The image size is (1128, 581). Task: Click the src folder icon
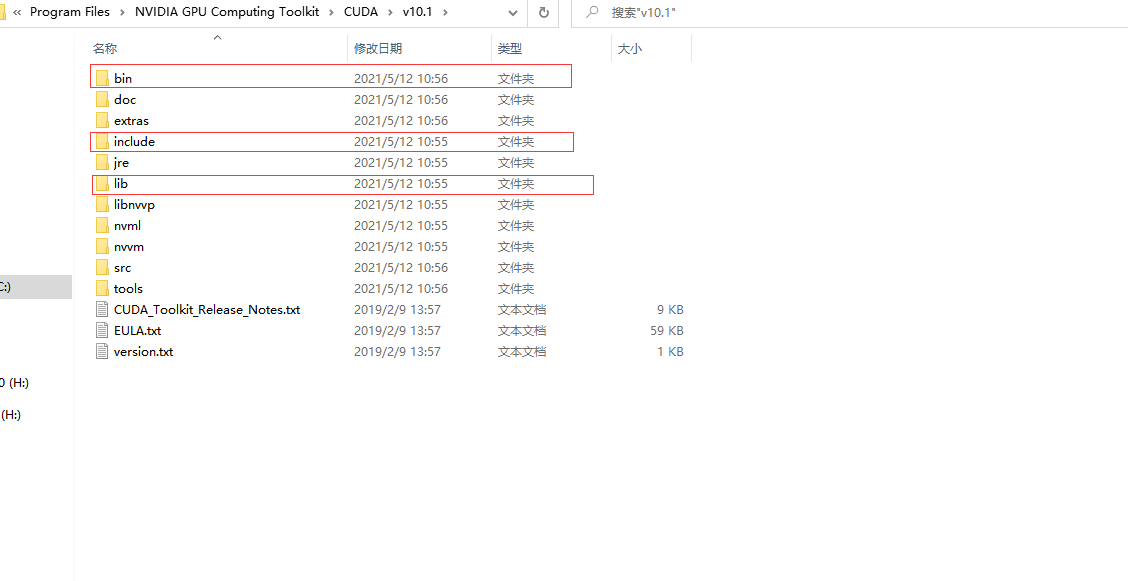pyautogui.click(x=102, y=267)
